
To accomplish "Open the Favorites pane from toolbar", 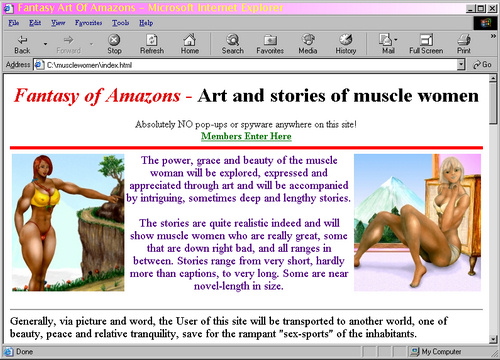I will [270, 44].
